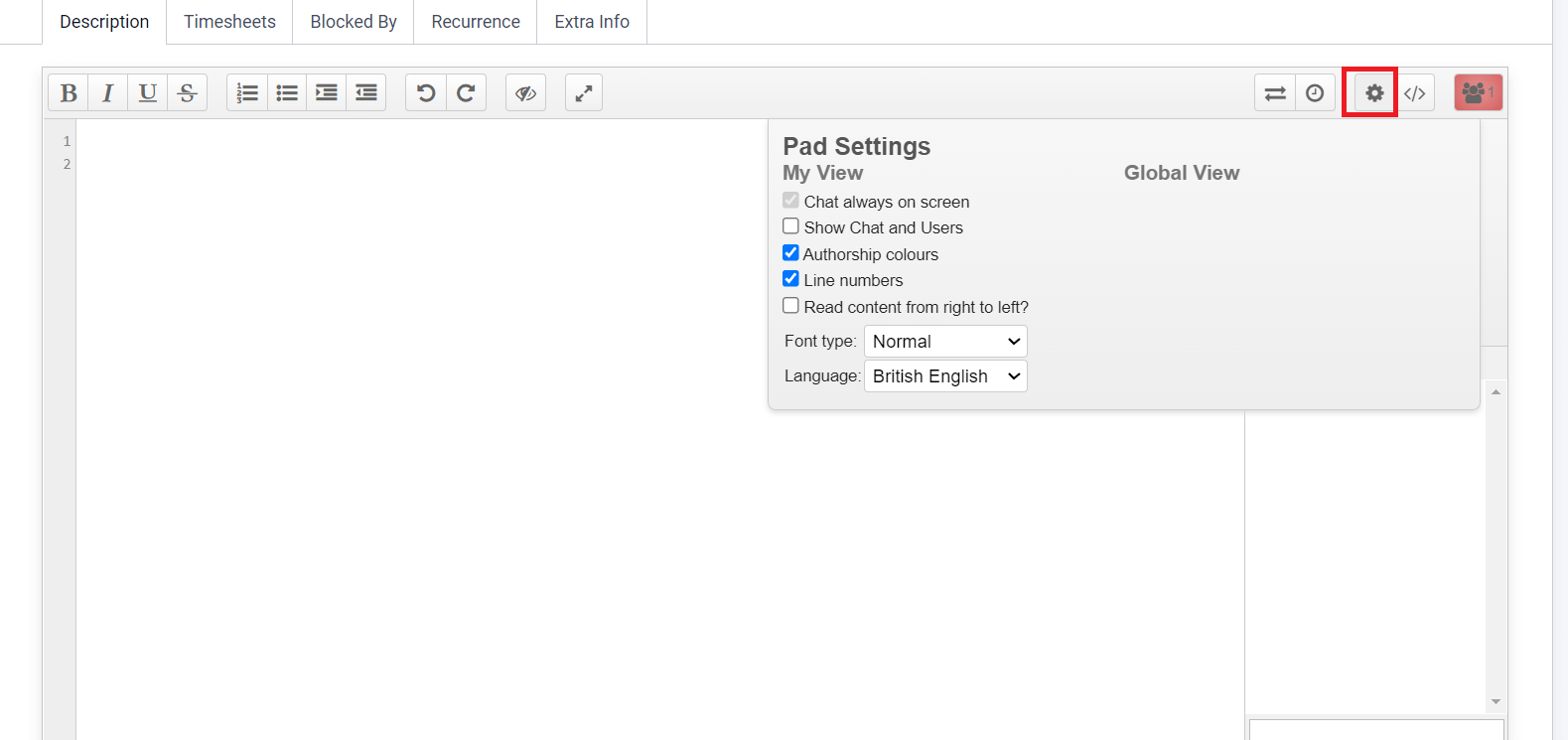Expand the pad to full screen
The image size is (1568, 740).
tap(584, 93)
